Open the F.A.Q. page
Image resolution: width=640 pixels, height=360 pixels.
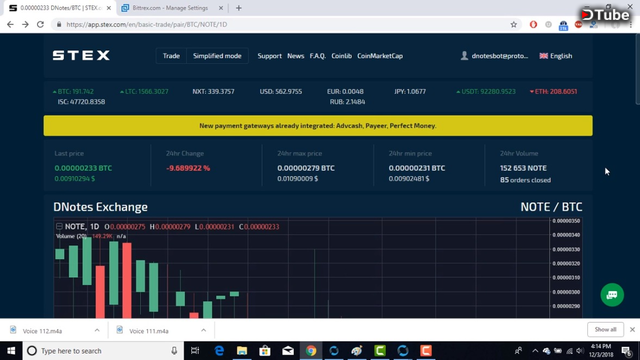[318, 56]
